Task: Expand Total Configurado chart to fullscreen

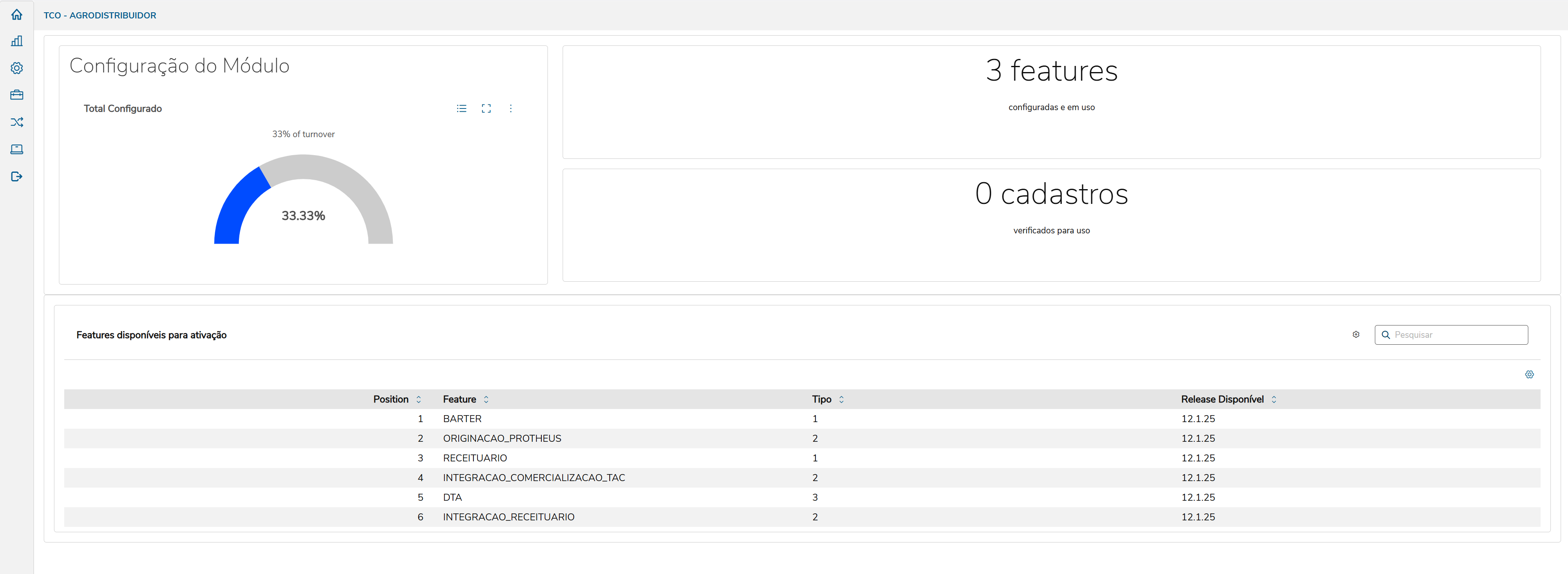Action: (486, 108)
